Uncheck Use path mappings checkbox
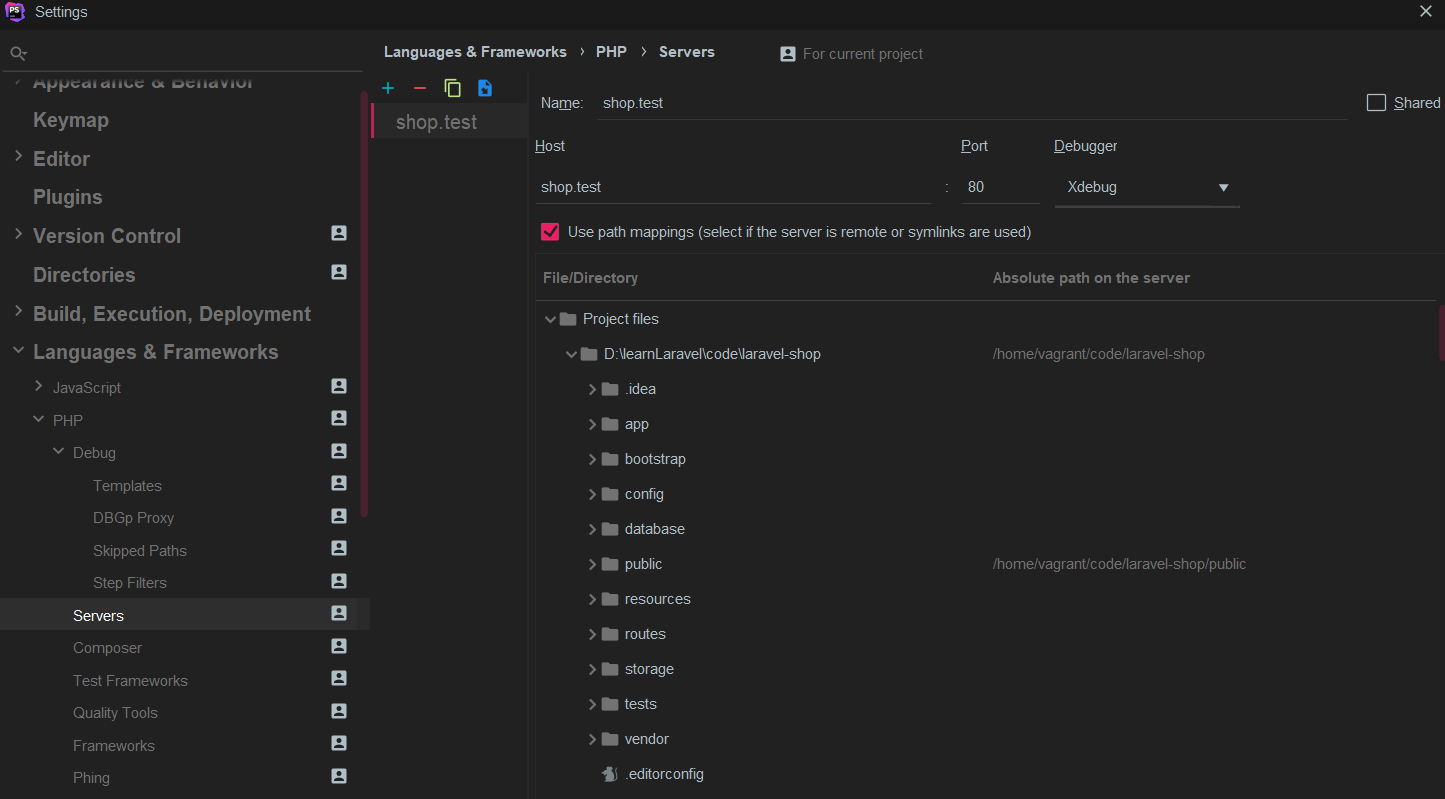 tap(550, 232)
